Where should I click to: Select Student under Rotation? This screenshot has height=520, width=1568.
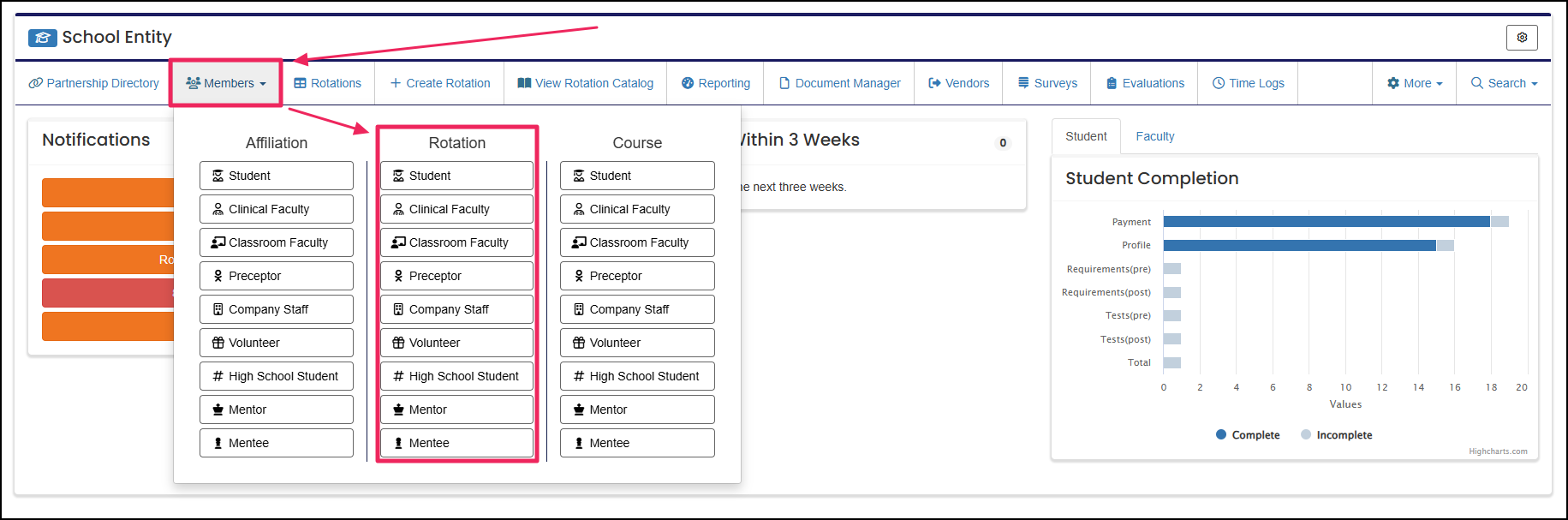[x=457, y=176]
